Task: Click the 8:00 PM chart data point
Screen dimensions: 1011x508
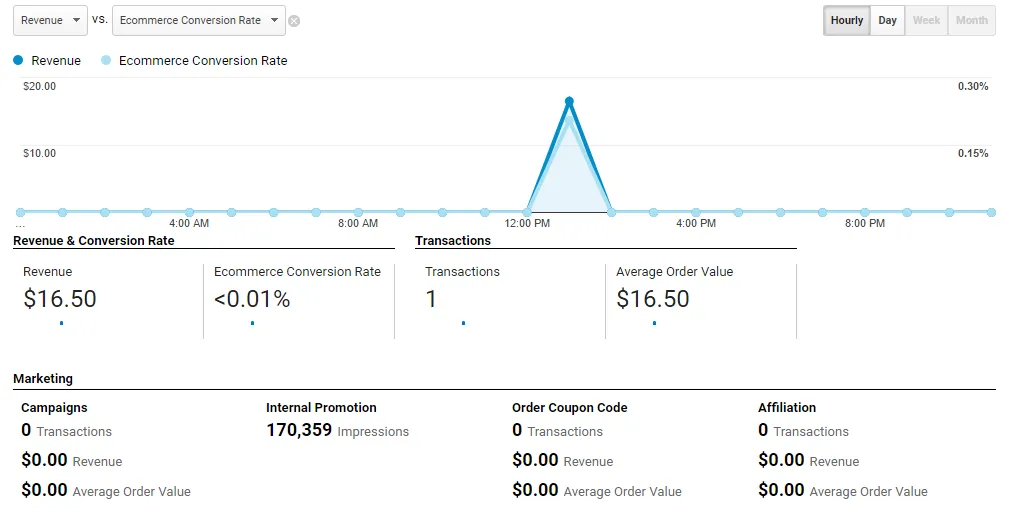Action: pyautogui.click(x=865, y=212)
